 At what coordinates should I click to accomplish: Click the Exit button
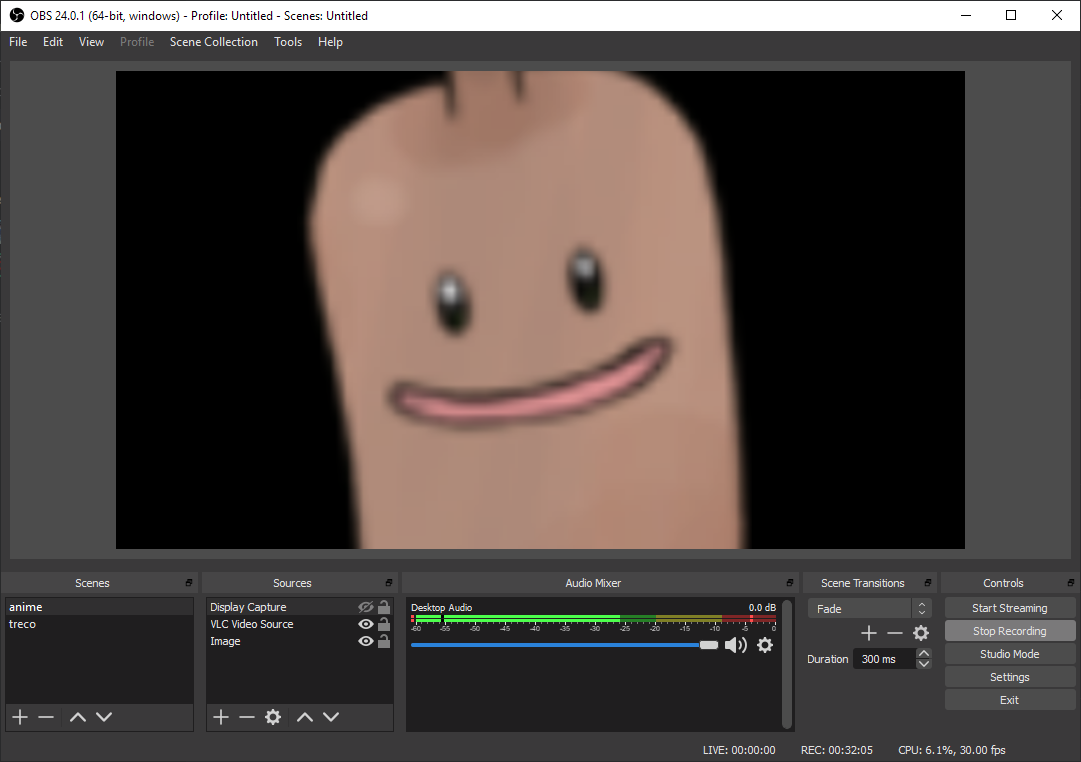[x=1009, y=700]
